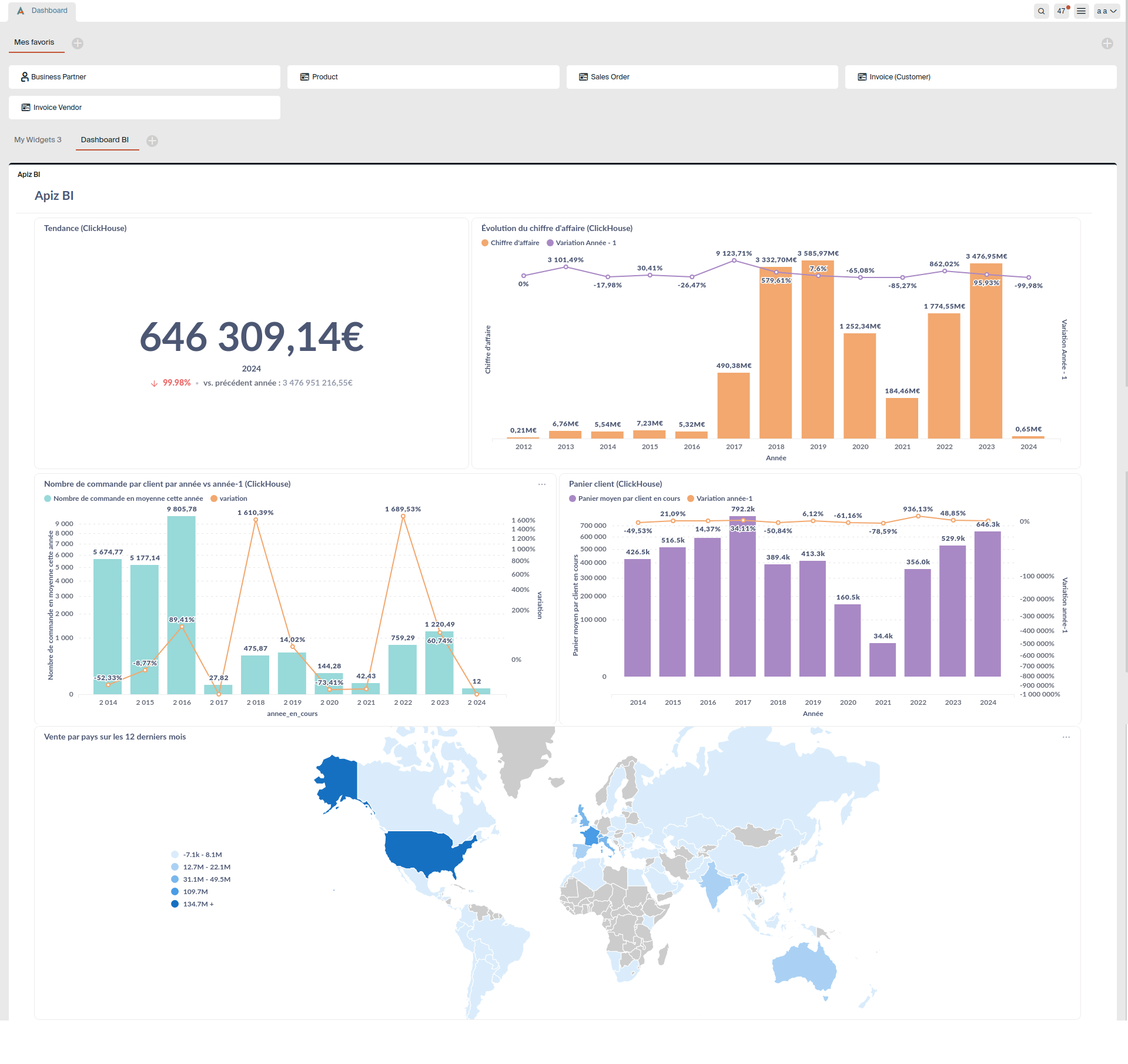This screenshot has width=1128, height=1064.
Task: Toggle Panier moyen par client legend
Action: click(624, 498)
